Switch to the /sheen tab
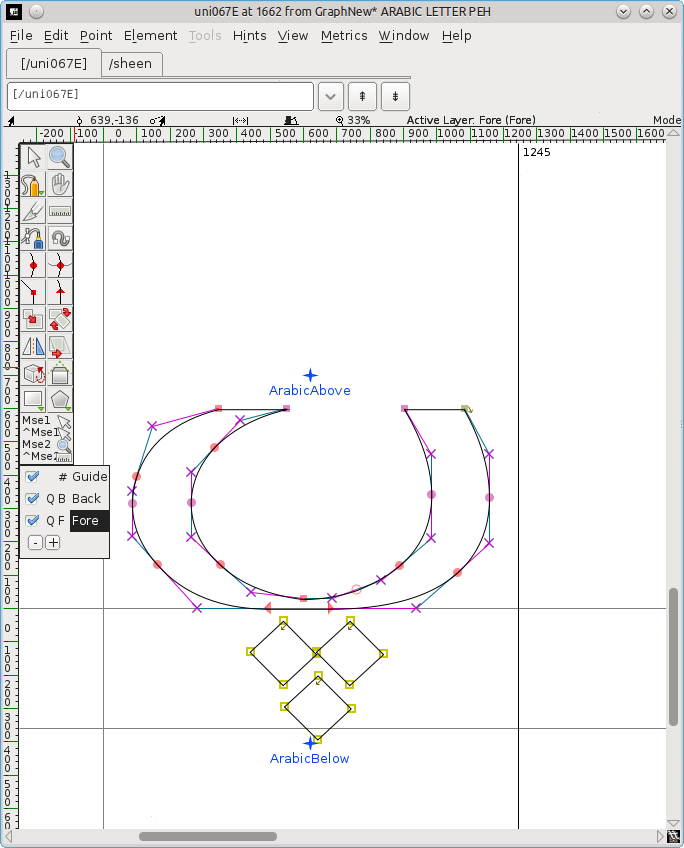The width and height of the screenshot is (684, 848). click(130, 64)
